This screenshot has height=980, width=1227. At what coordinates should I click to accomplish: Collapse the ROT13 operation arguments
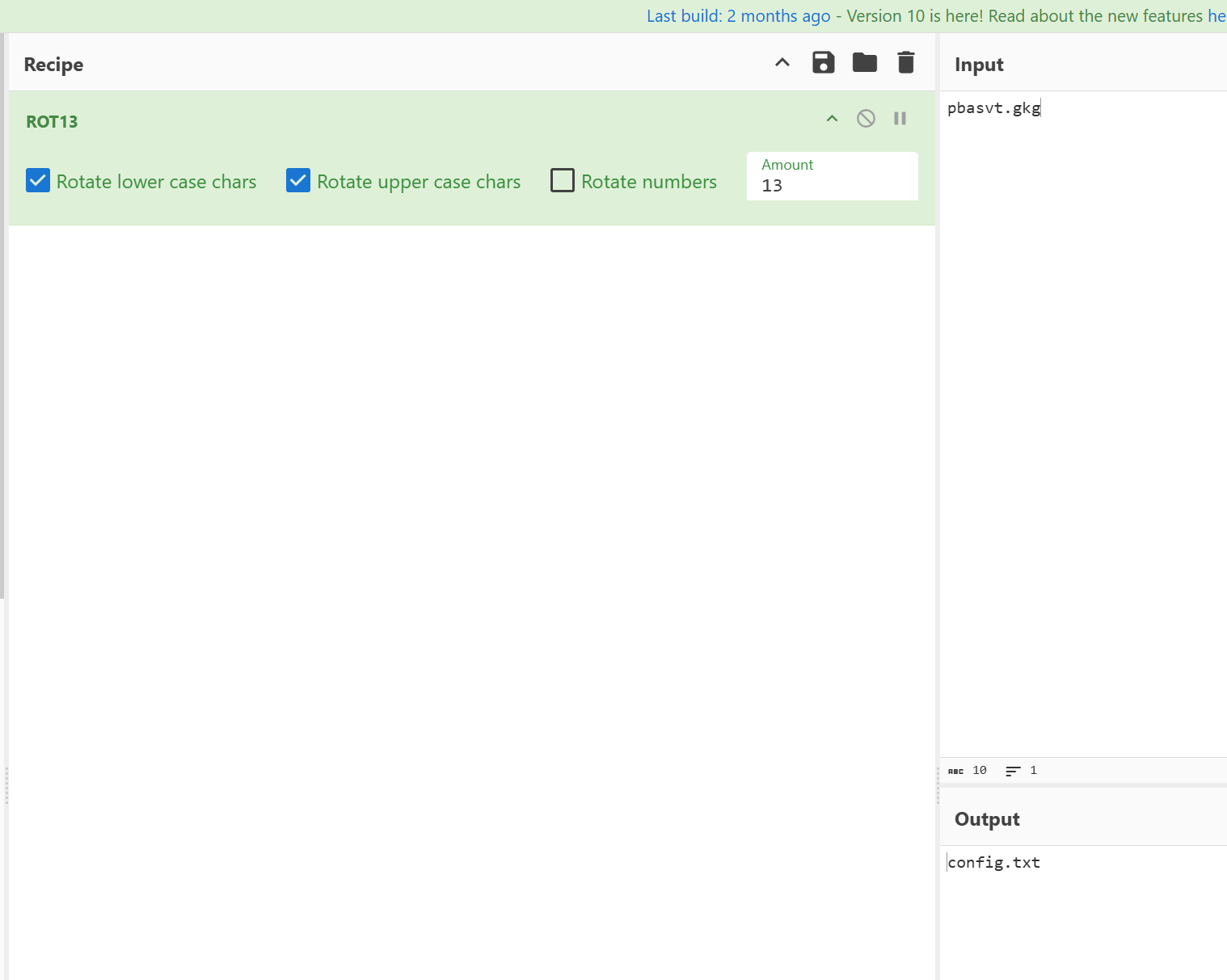point(832,119)
